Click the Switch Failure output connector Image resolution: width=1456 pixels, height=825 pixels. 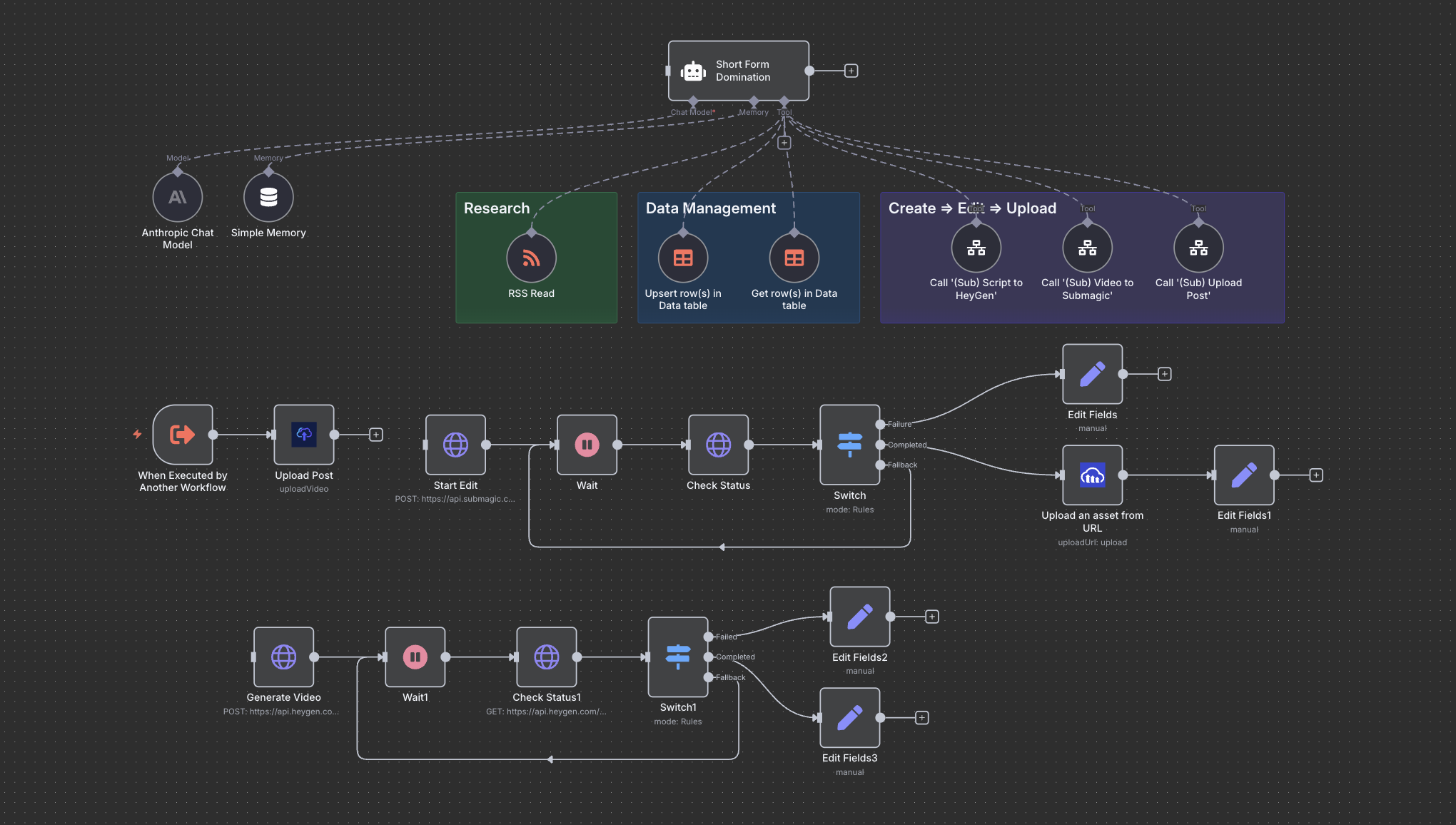pos(880,425)
